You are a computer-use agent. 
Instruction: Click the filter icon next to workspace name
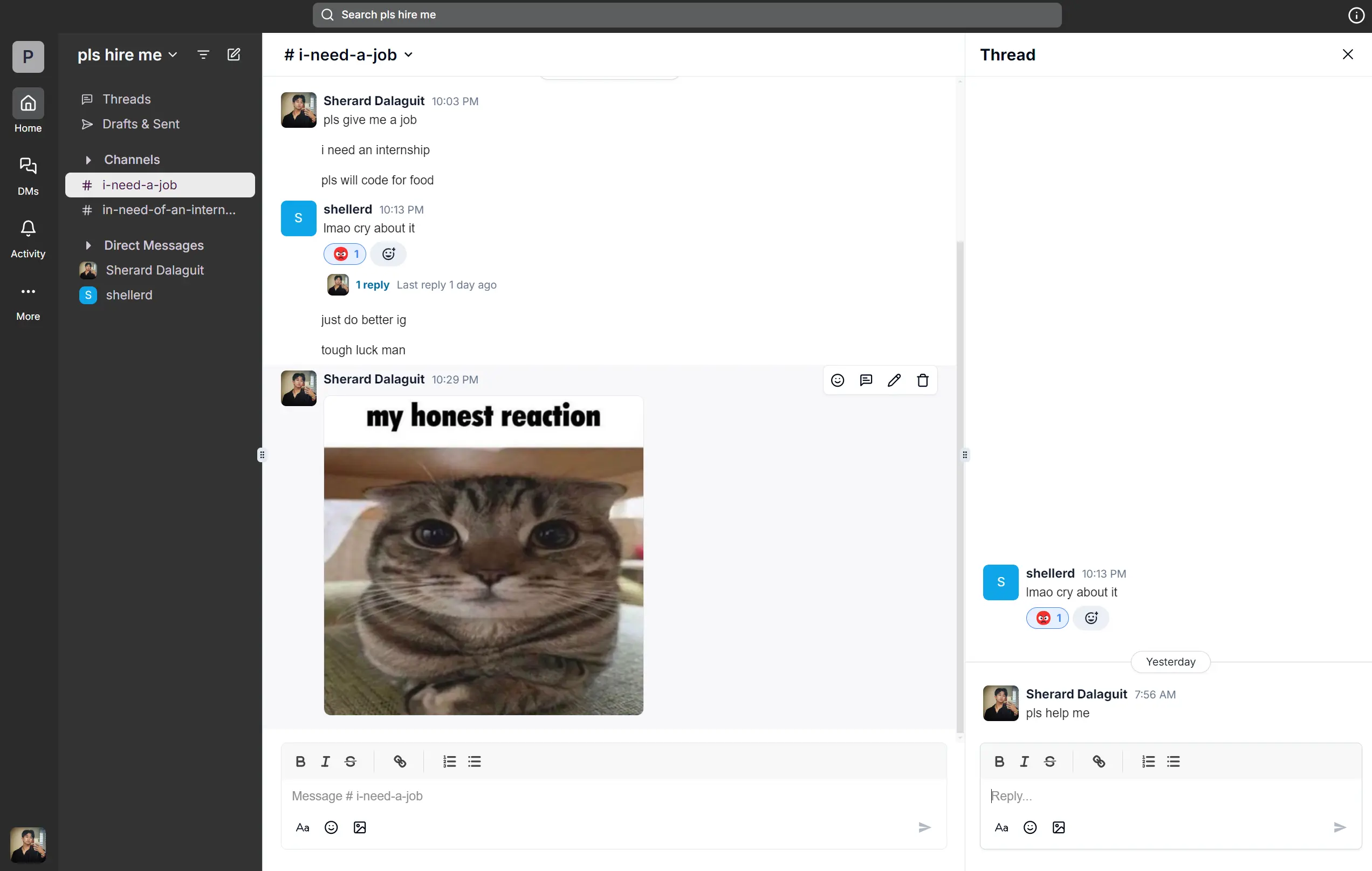[203, 54]
